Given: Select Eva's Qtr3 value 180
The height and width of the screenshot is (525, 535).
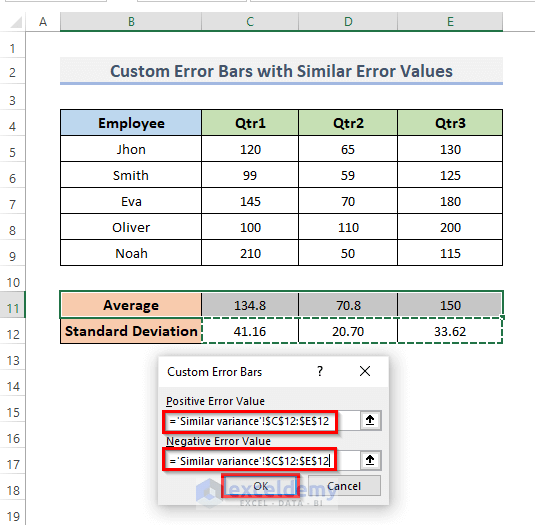Looking at the screenshot, I should coord(450,201).
